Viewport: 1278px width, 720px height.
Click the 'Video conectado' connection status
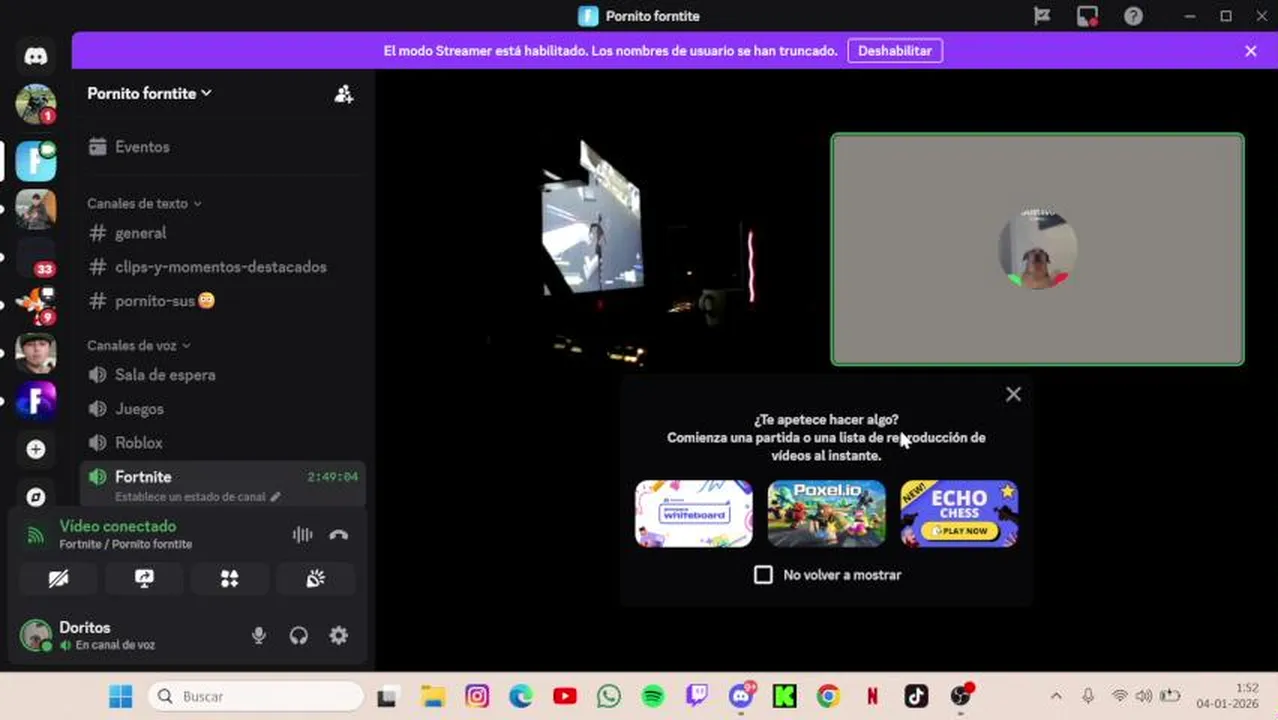[118, 526]
